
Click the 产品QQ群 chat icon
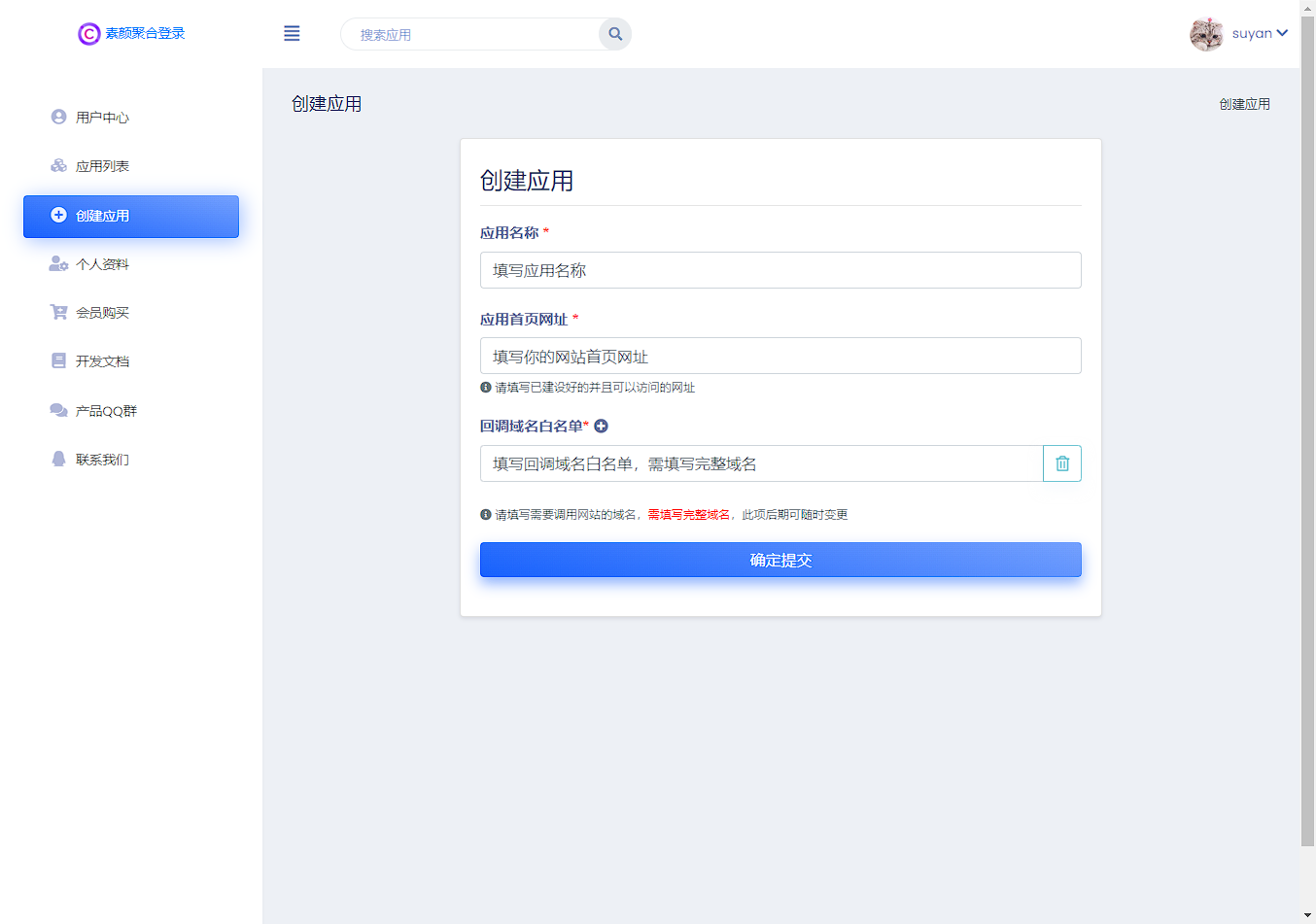(58, 410)
